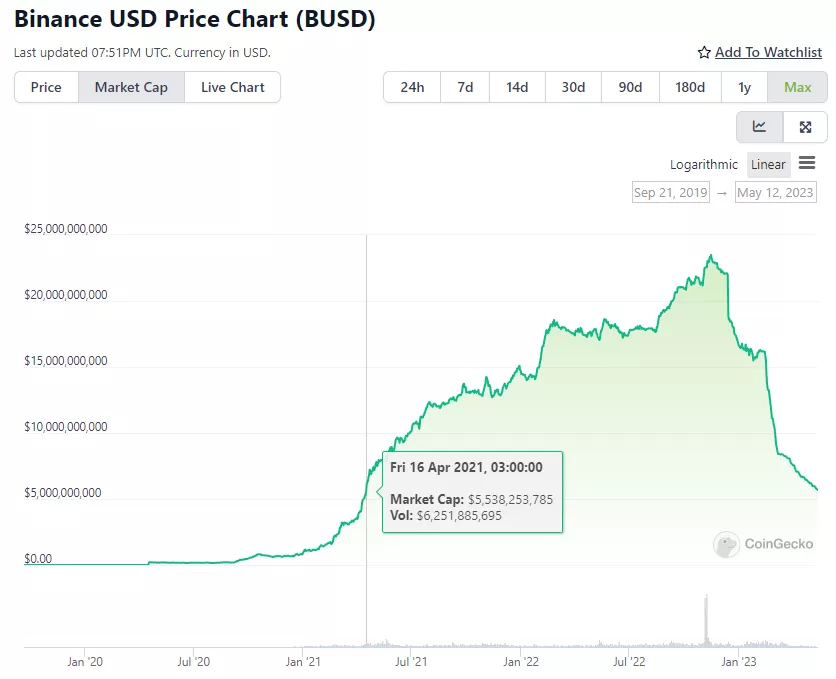Image resolution: width=836 pixels, height=679 pixels.
Task: Click the Sep 21, 2019 start date field
Action: [670, 192]
